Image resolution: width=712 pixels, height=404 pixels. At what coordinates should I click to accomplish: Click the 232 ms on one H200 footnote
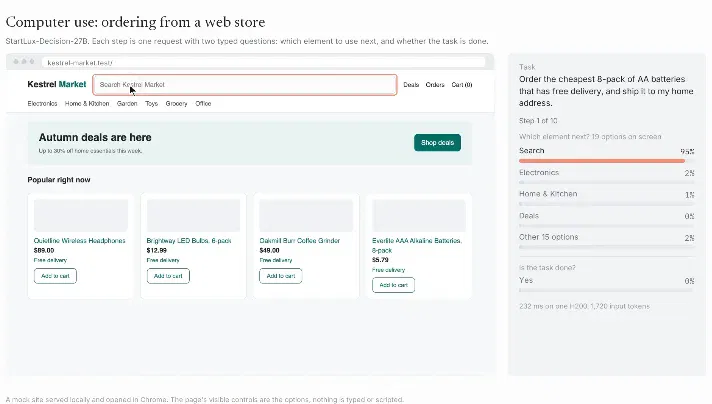click(x=584, y=306)
